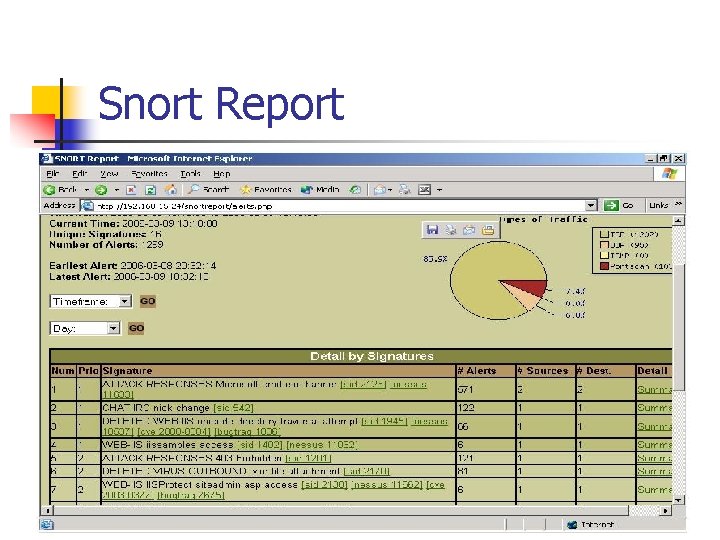Click the Links label on the toolbar
The width and height of the screenshot is (720, 540).
pos(659,205)
